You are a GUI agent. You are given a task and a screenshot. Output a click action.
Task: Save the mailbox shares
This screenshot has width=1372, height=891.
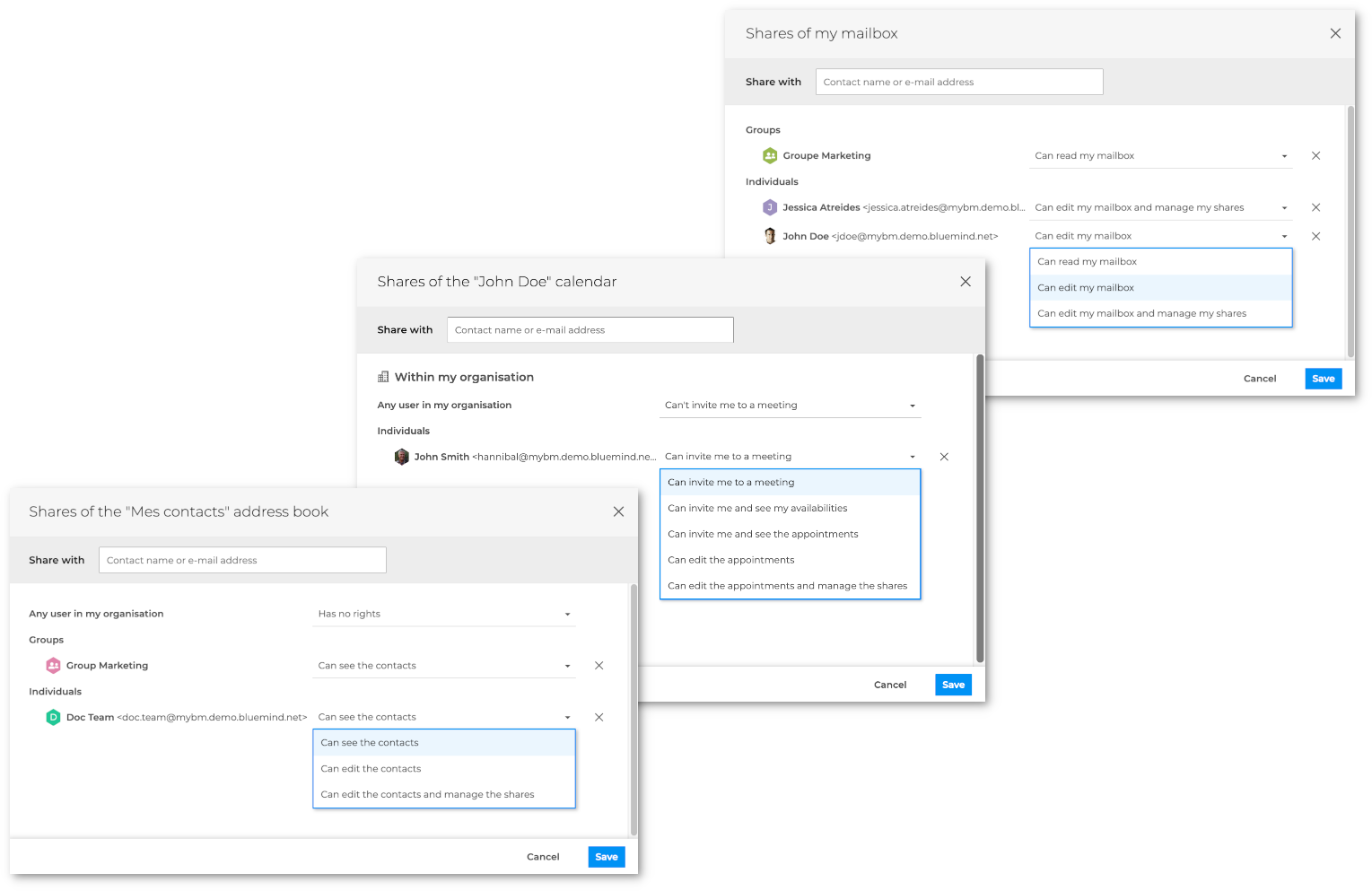pyautogui.click(x=1323, y=379)
